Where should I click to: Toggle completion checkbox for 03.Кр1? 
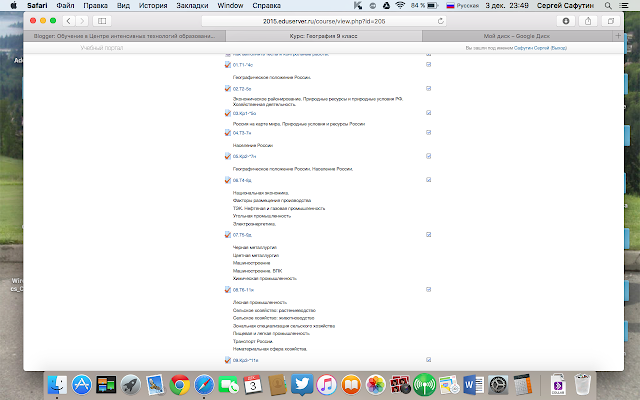(x=429, y=113)
